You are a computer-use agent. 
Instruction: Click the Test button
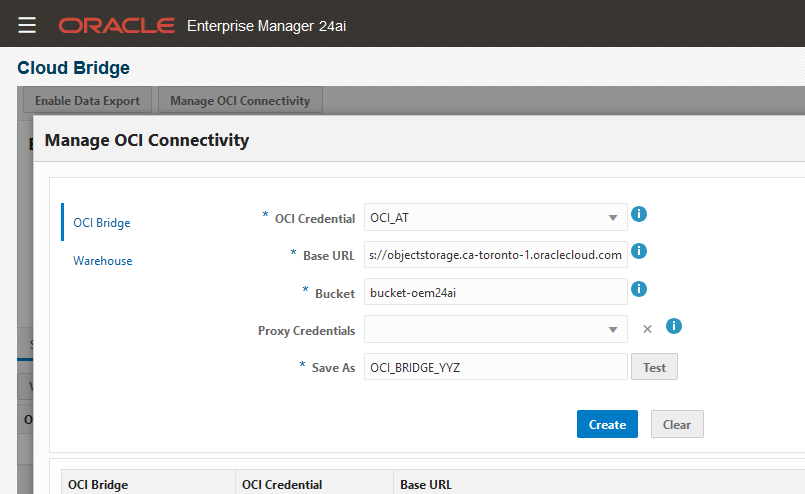coord(654,367)
